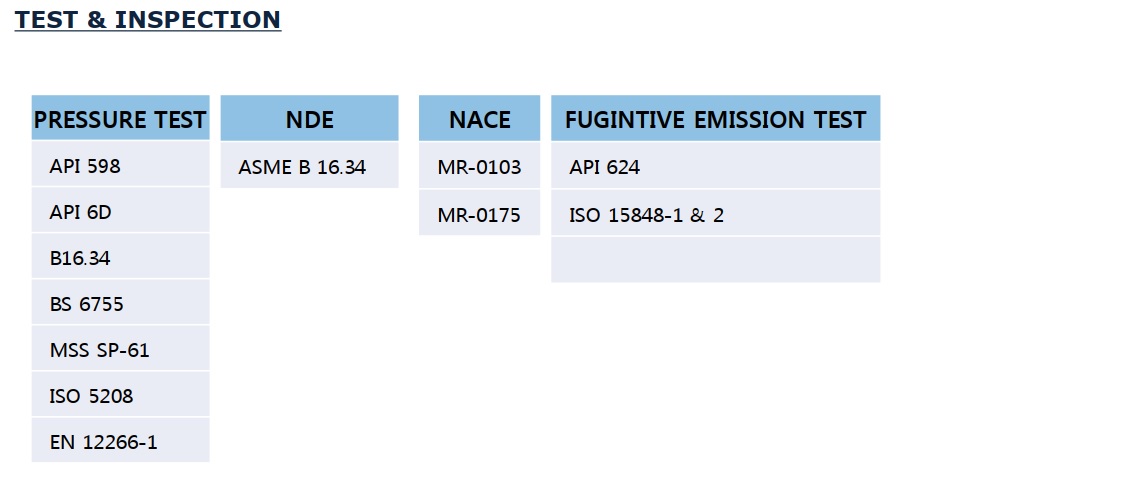The height and width of the screenshot is (484, 1135).
Task: Click the empty cell under ISO 15848-1 & 2
Action: 715,260
